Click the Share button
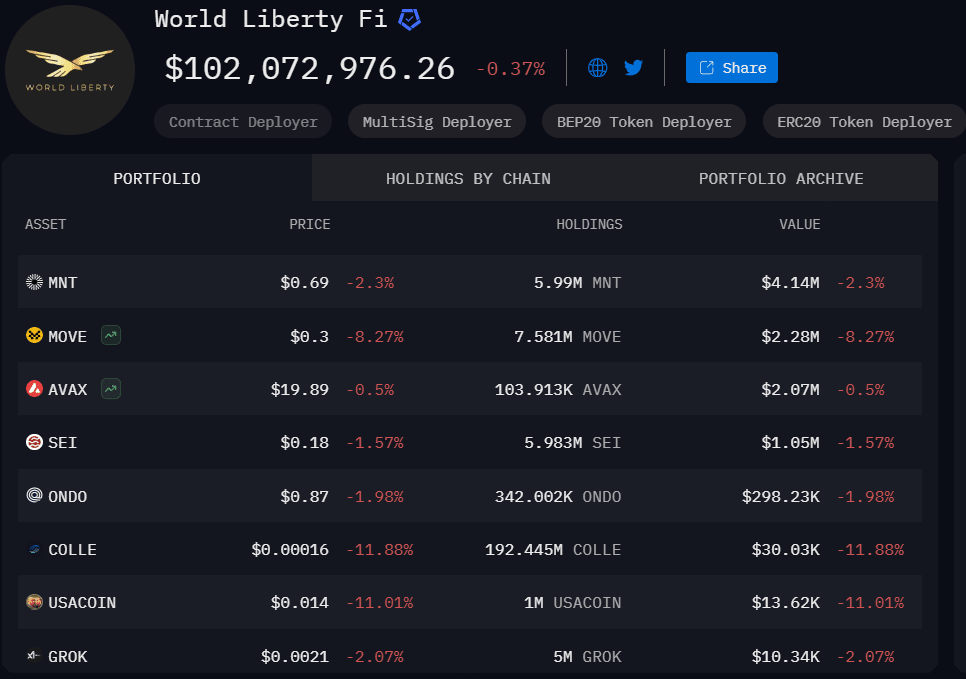The height and width of the screenshot is (679, 966). 732,68
